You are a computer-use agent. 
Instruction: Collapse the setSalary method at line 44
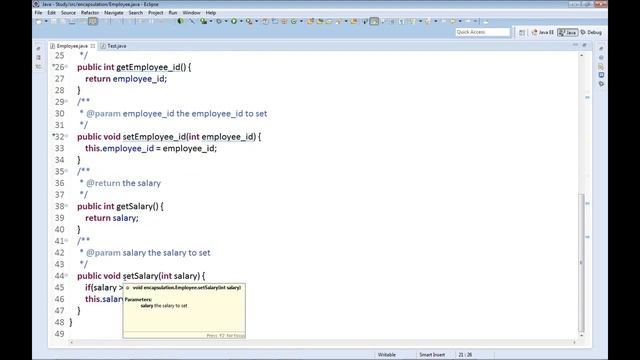click(67, 276)
